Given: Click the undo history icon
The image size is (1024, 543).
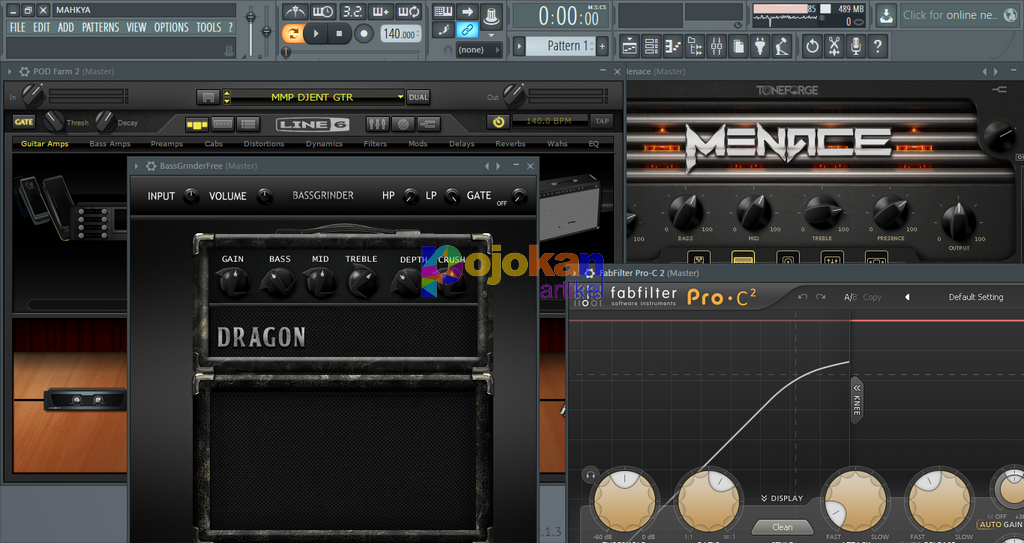Looking at the screenshot, I should pyautogui.click(x=812, y=46).
